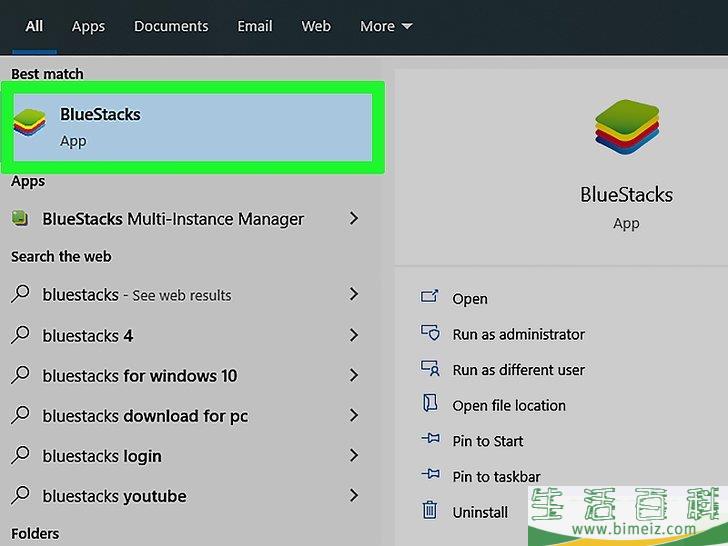728x546 pixels.
Task: Expand BlueStacks Multi-Instance Manager options arrow
Action: pyautogui.click(x=354, y=218)
